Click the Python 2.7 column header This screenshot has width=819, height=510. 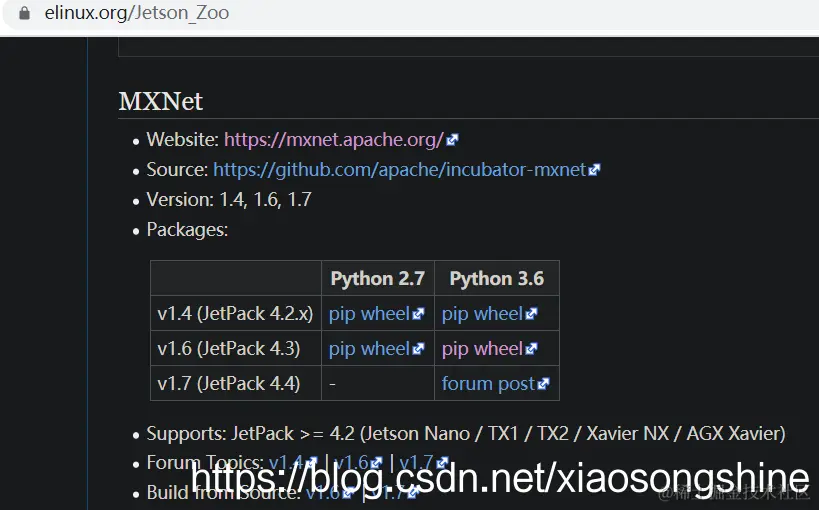point(378,279)
